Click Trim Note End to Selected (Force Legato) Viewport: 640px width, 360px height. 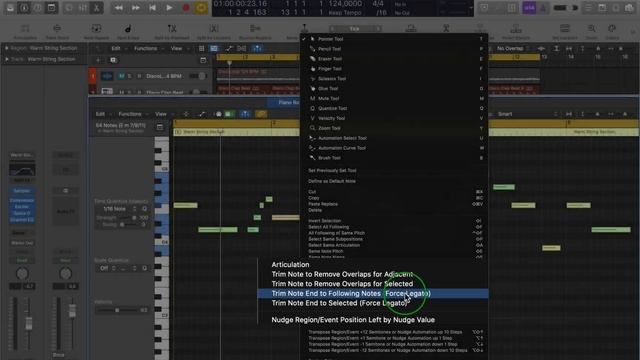tap(373, 303)
